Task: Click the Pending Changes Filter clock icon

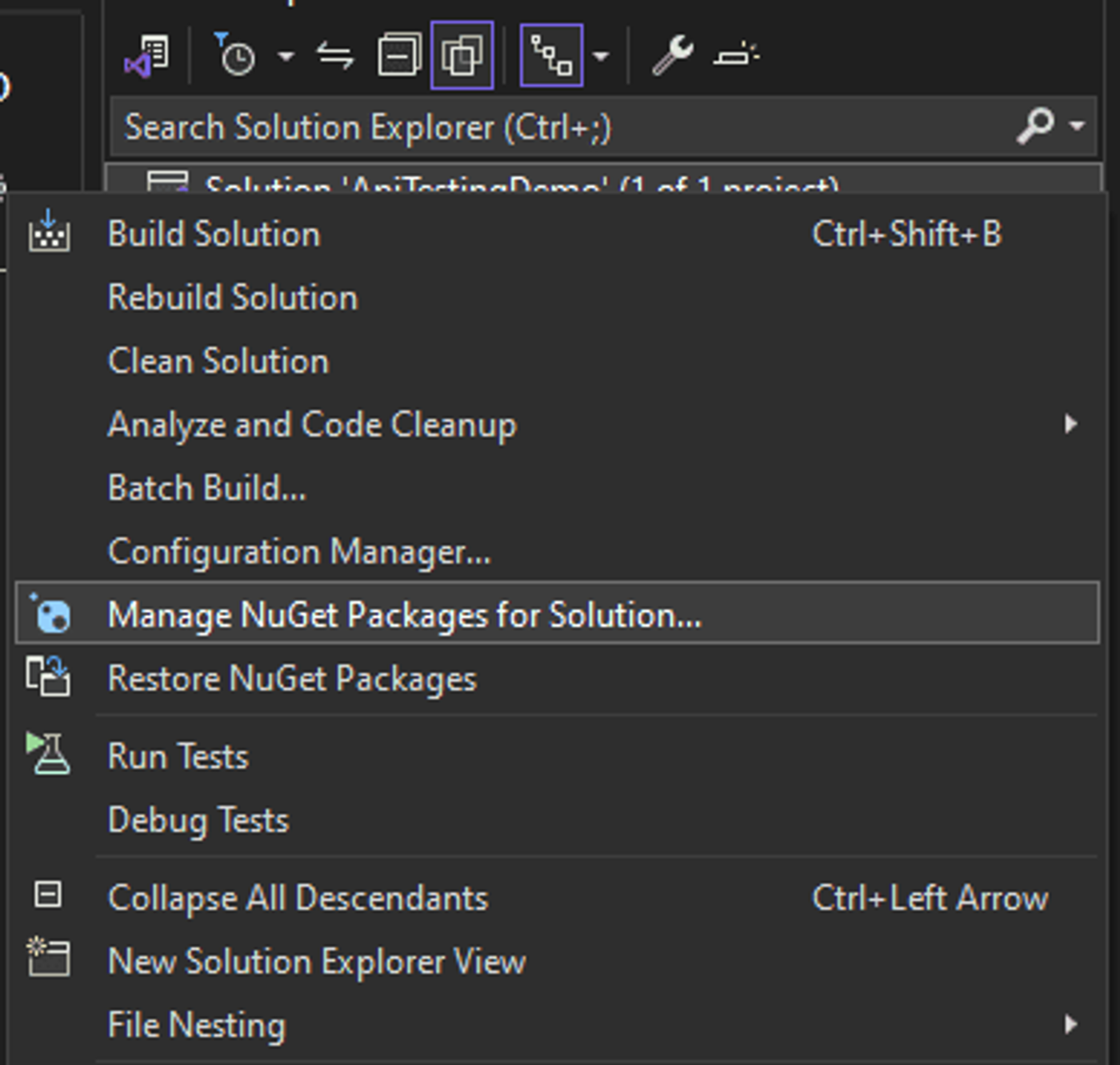Action: [x=234, y=54]
